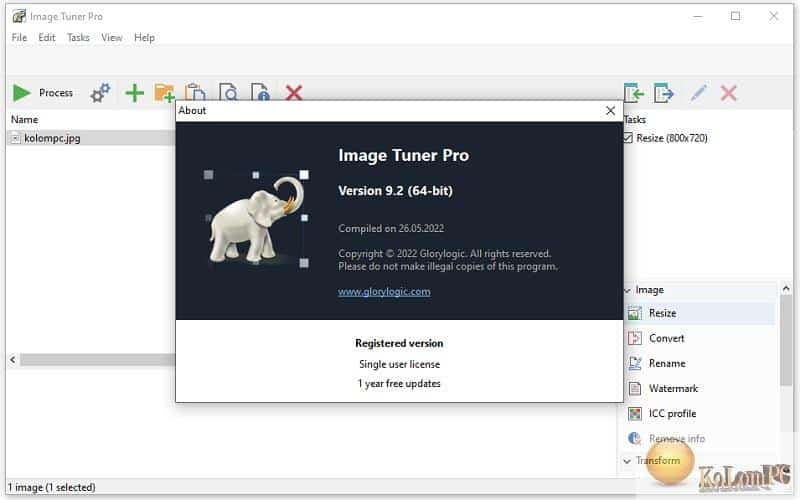Click the Remove info task icon
This screenshot has width=800, height=500.
tap(635, 438)
